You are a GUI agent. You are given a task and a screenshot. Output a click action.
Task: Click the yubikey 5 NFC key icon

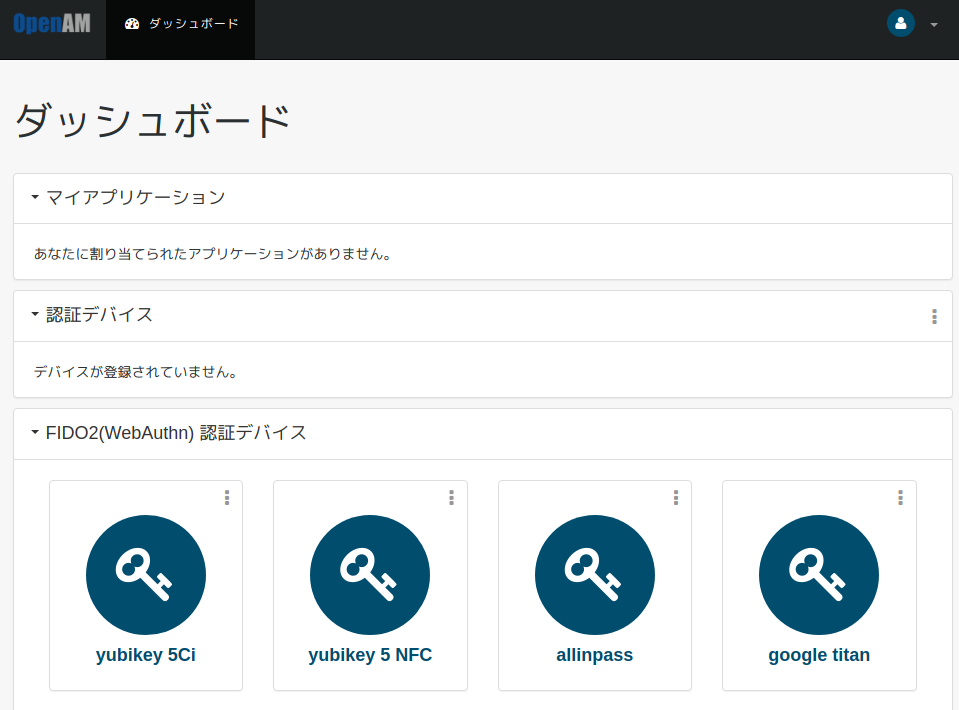(x=370, y=575)
